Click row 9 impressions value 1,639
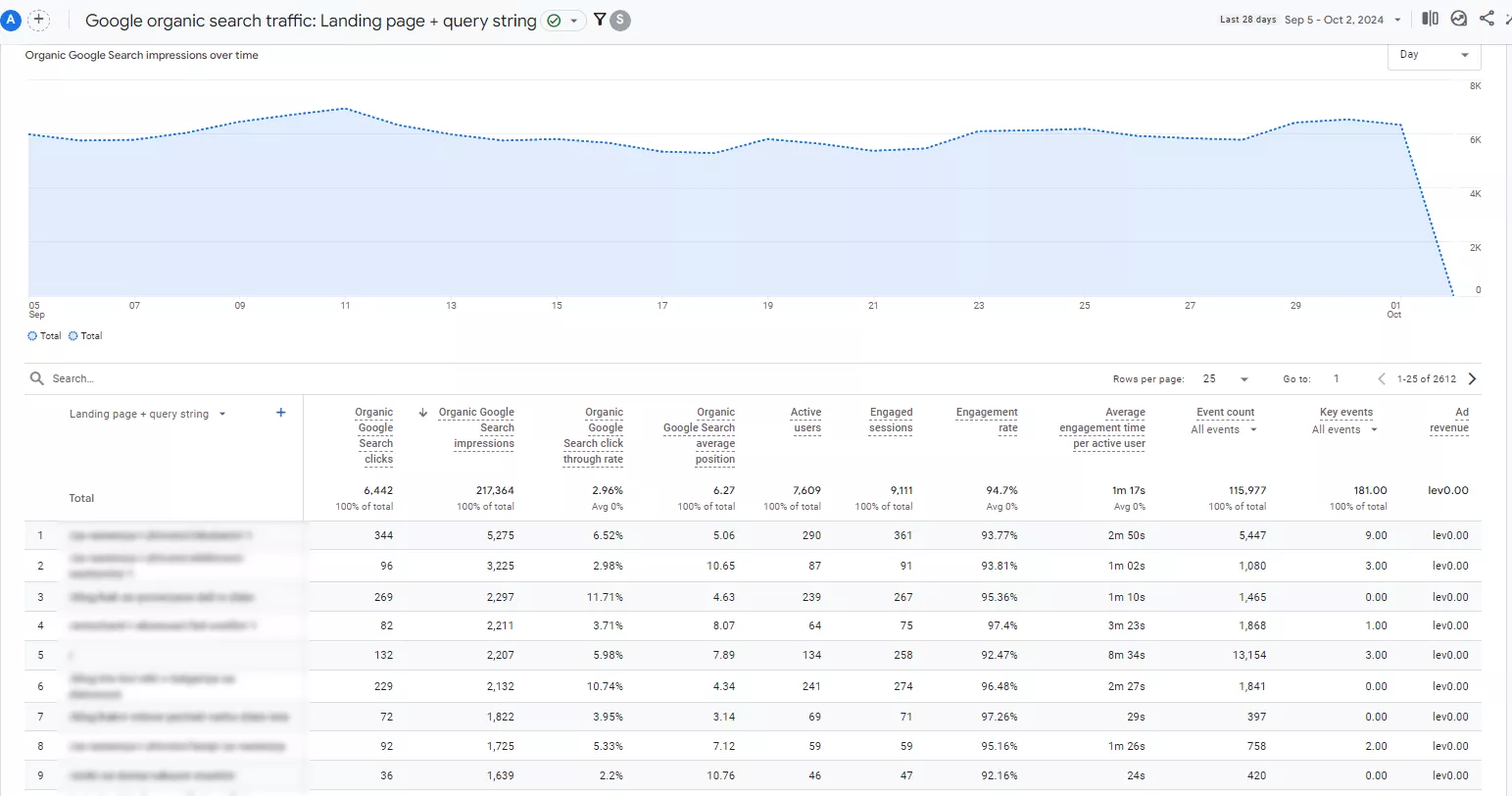The image size is (1512, 796). [x=501, y=775]
